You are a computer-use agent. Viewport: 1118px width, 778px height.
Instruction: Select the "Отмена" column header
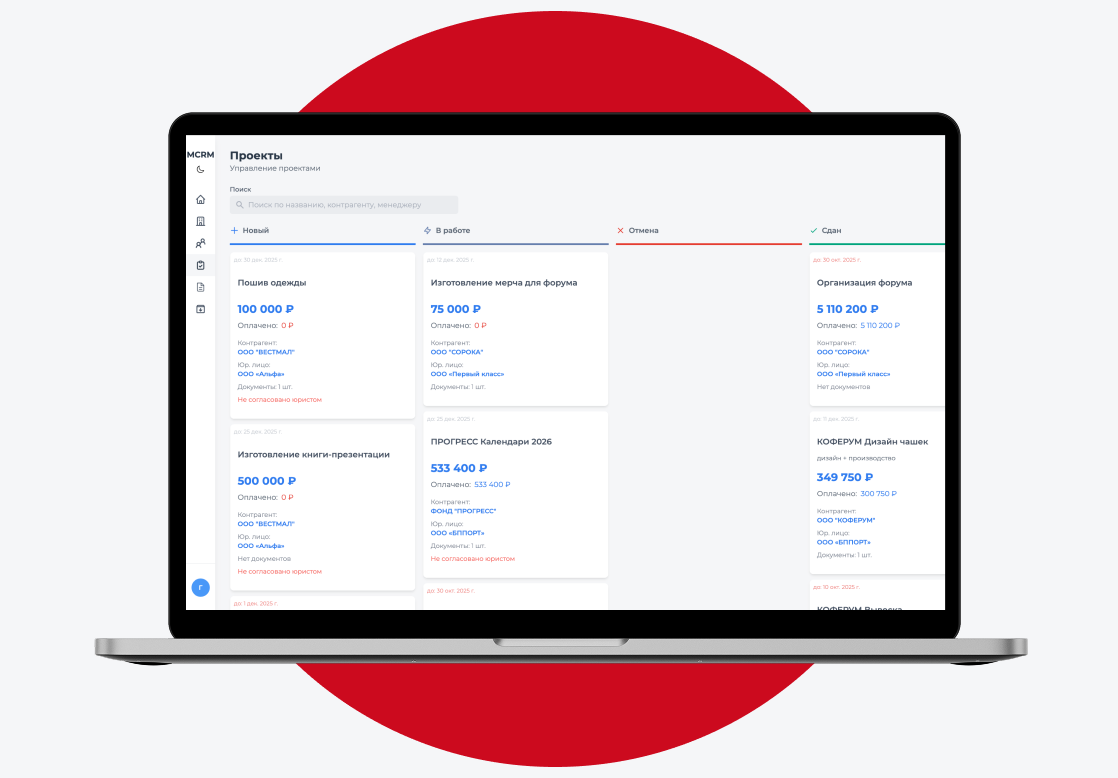point(643,231)
